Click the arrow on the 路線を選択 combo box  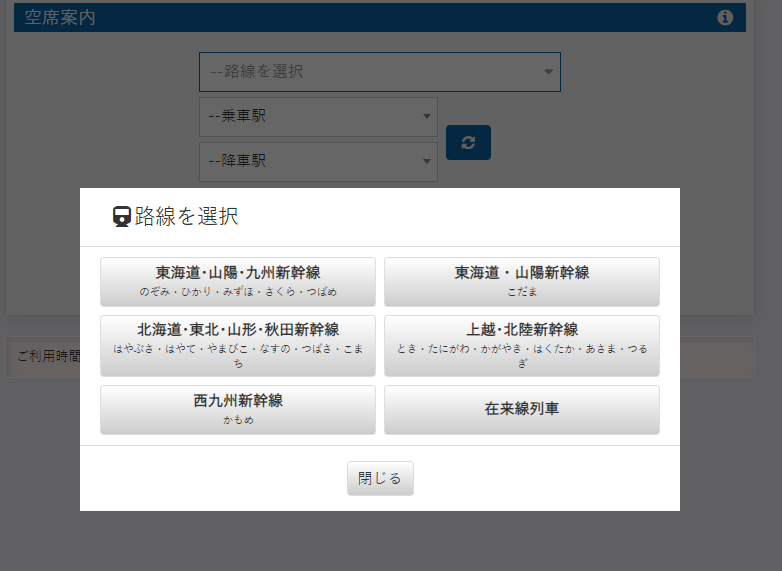tap(548, 72)
